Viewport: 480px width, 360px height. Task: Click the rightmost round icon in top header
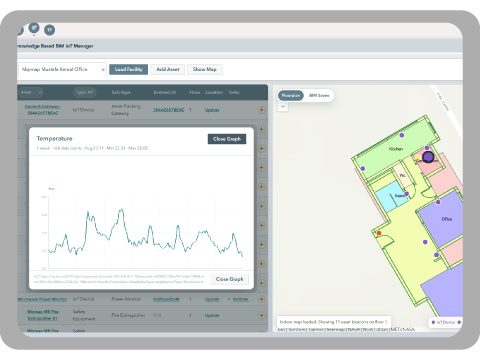[50, 30]
